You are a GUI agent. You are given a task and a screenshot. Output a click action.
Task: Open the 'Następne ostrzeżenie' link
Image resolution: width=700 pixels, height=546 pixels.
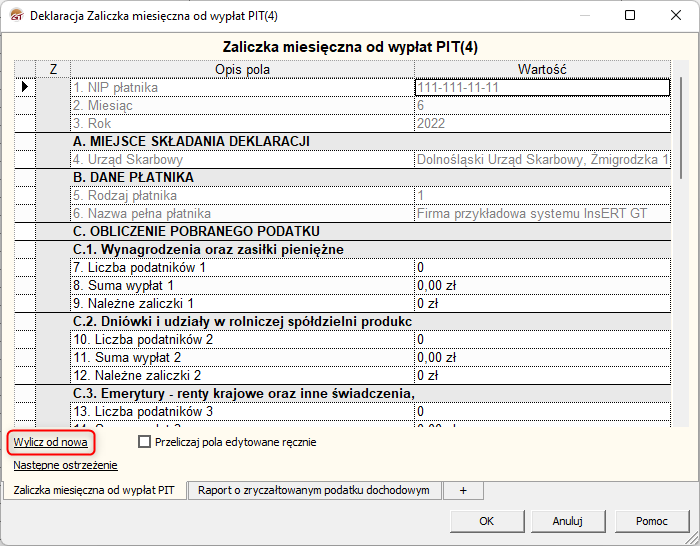point(65,465)
